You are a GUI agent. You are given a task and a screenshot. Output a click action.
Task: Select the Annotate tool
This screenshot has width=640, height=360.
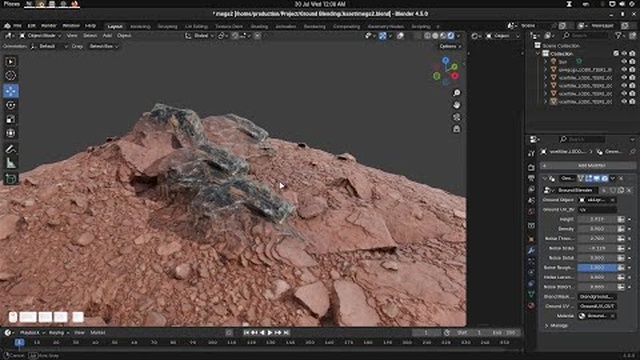[x=11, y=149]
